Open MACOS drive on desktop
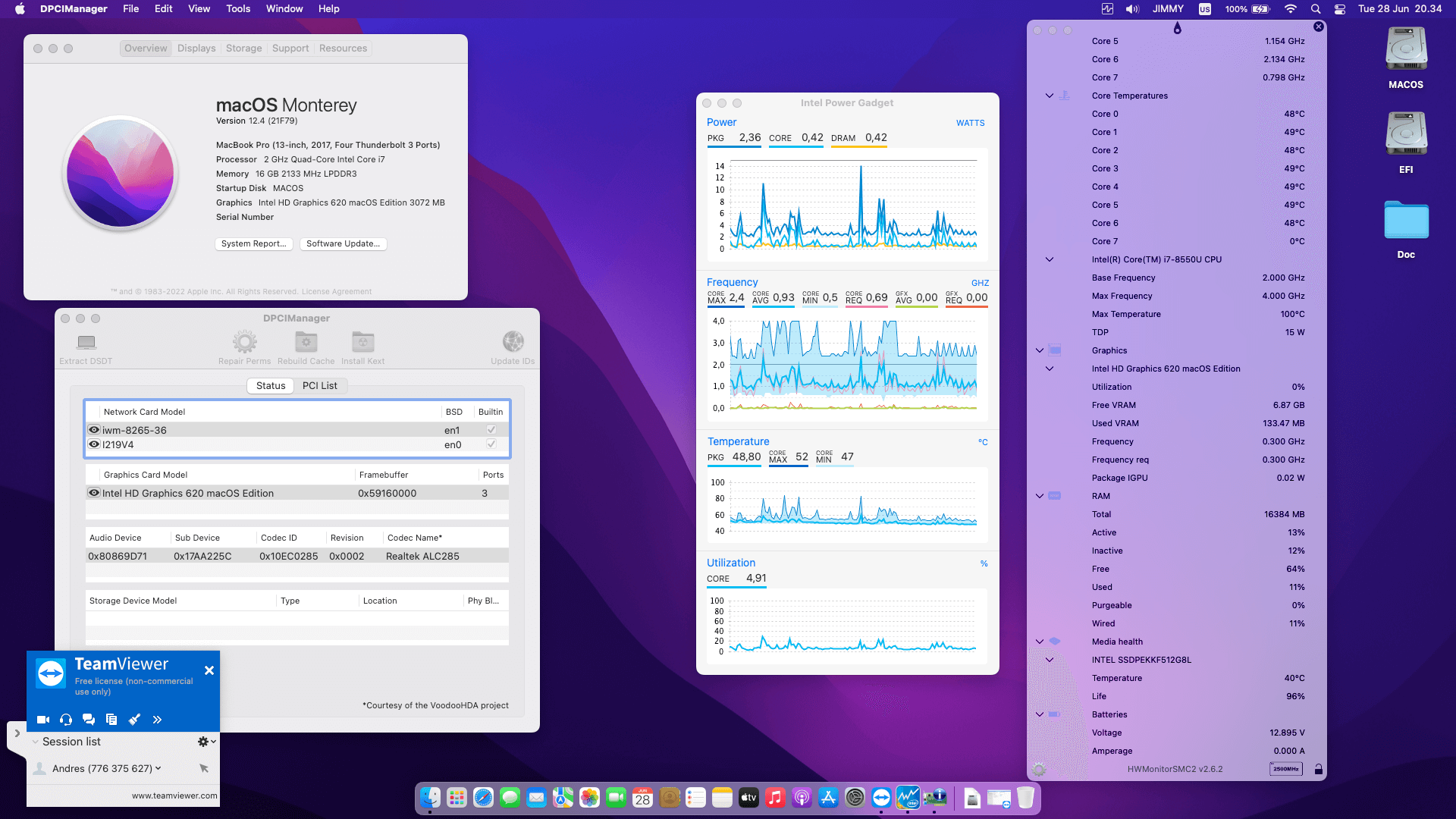 click(1406, 50)
